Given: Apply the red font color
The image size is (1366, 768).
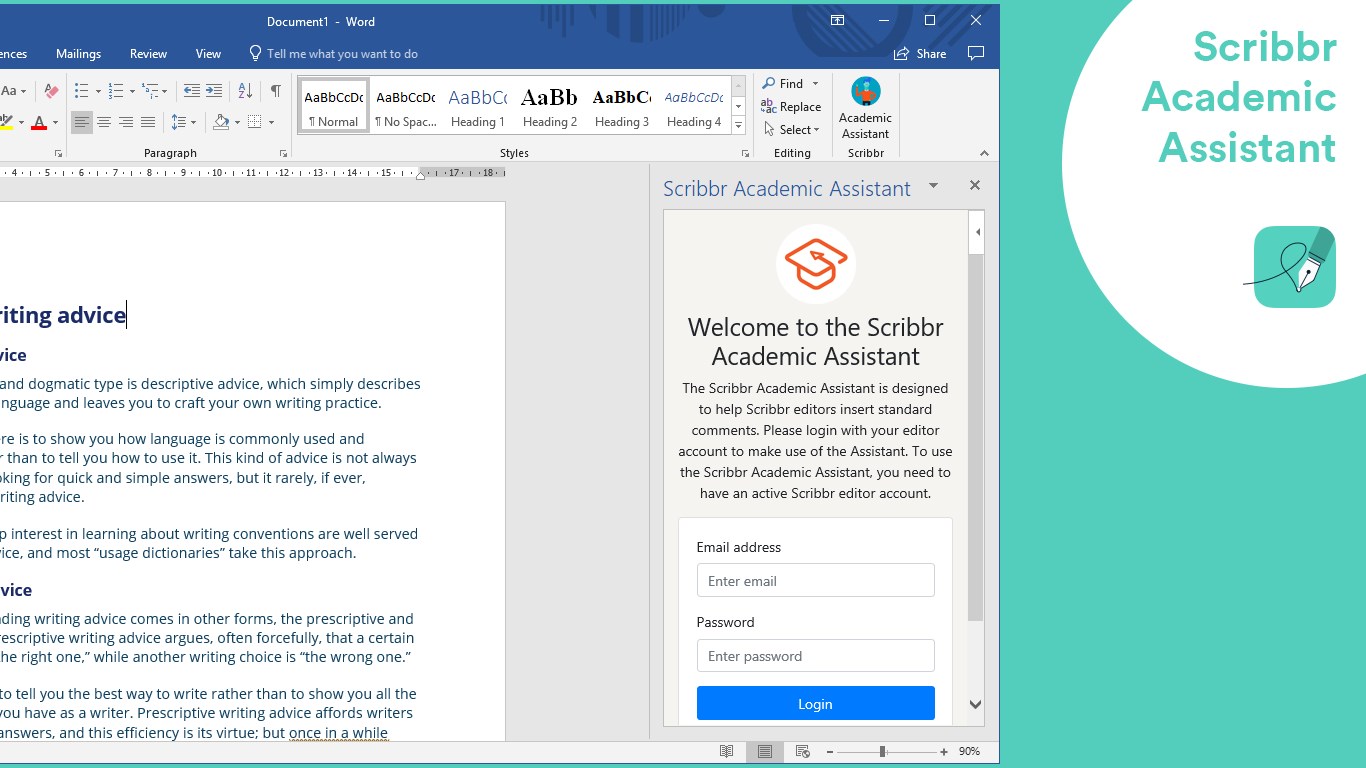Looking at the screenshot, I should point(39,122).
